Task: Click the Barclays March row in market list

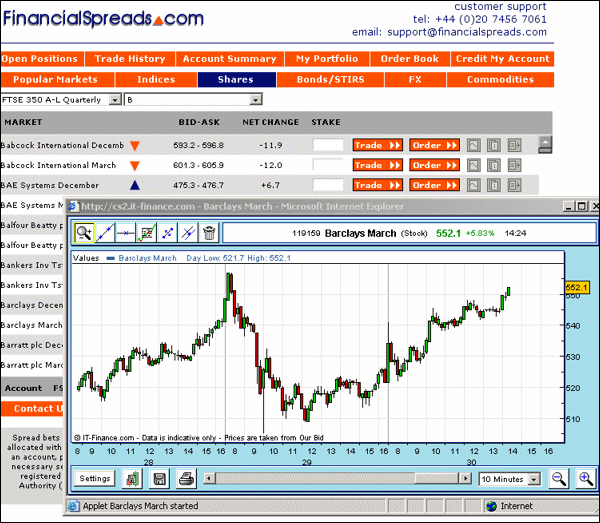Action: click(32, 325)
